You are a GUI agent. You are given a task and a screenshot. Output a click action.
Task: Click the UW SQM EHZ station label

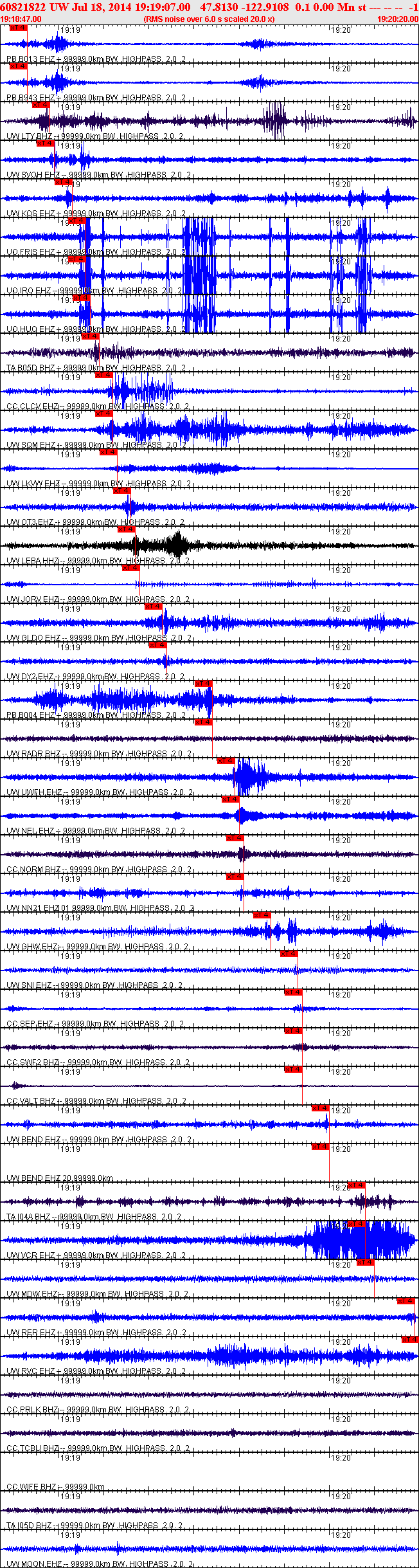click(x=31, y=445)
